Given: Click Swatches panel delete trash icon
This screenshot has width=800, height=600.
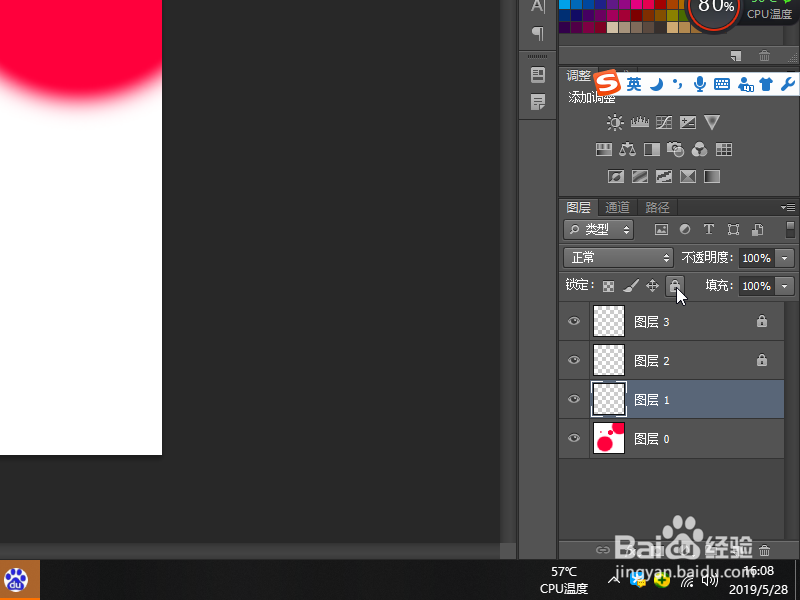Looking at the screenshot, I should [x=764, y=56].
